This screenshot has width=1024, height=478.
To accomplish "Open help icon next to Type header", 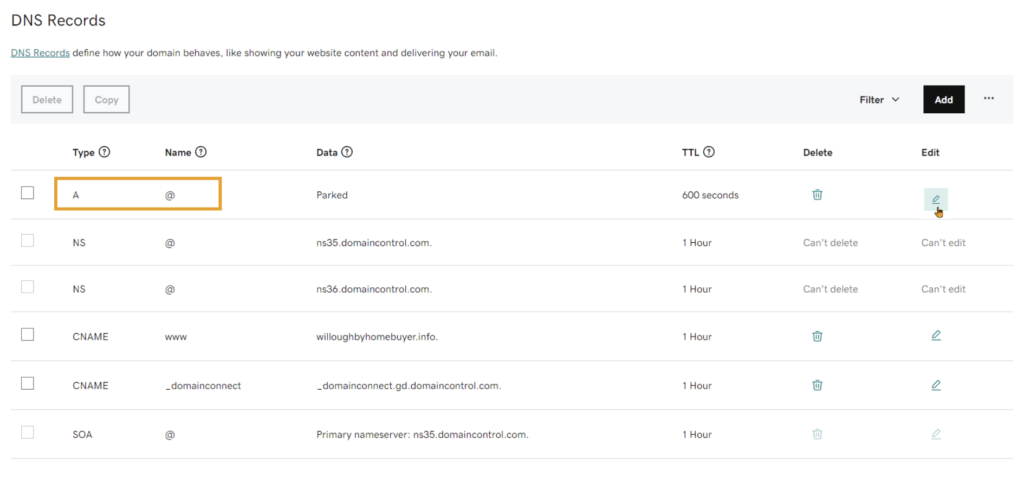I will point(104,152).
